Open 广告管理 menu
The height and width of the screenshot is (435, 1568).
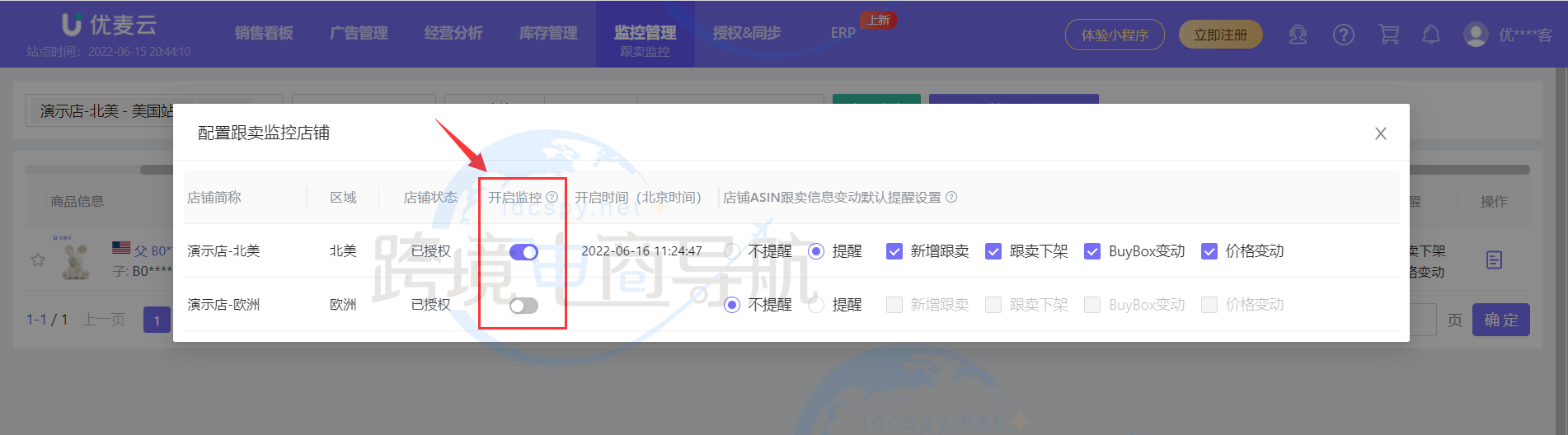[359, 33]
